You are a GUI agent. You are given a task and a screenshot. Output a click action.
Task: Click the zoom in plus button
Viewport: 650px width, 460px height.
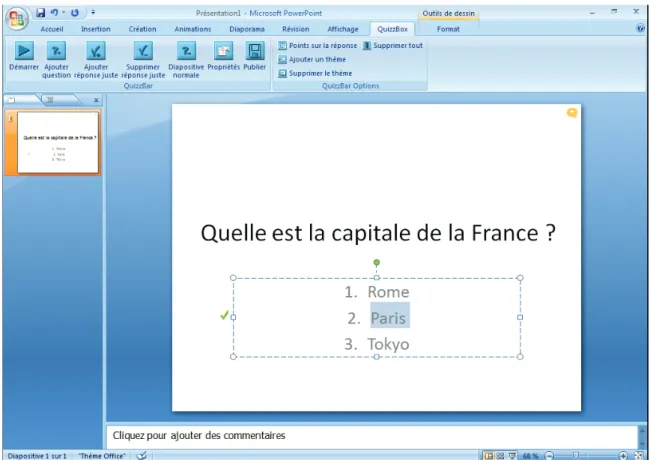tap(623, 456)
